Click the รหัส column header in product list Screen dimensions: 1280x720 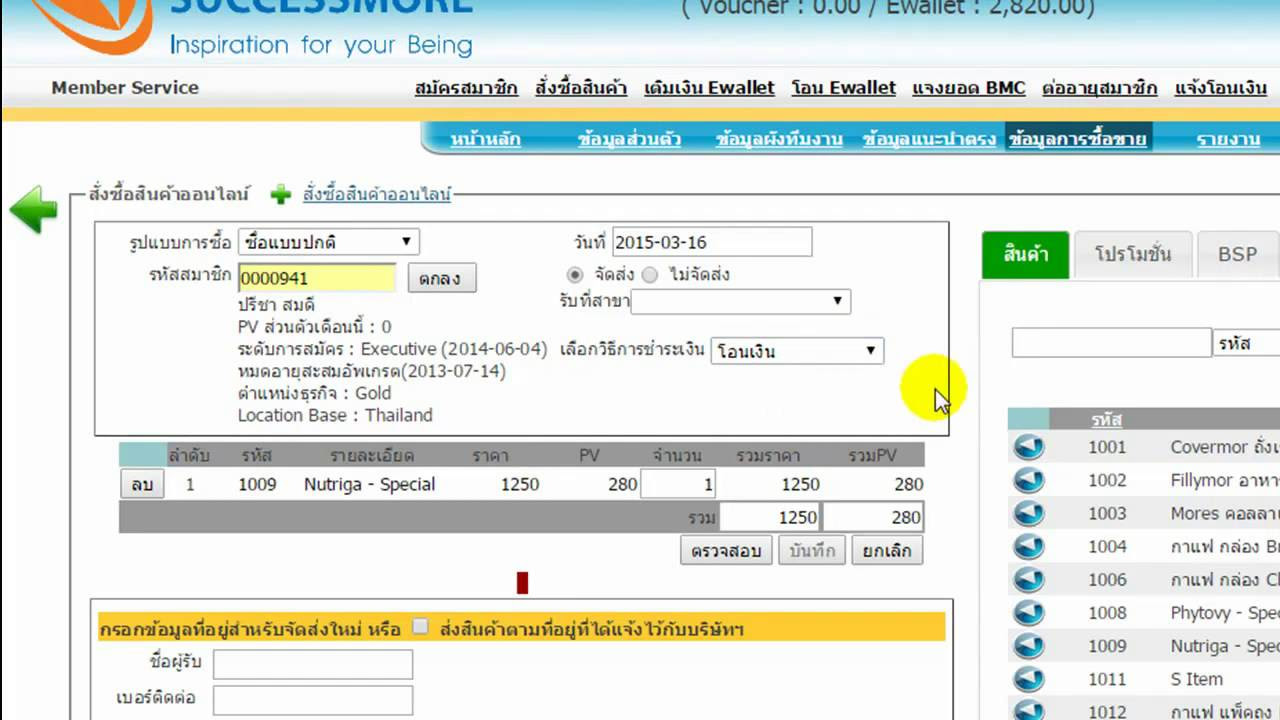(1107, 419)
